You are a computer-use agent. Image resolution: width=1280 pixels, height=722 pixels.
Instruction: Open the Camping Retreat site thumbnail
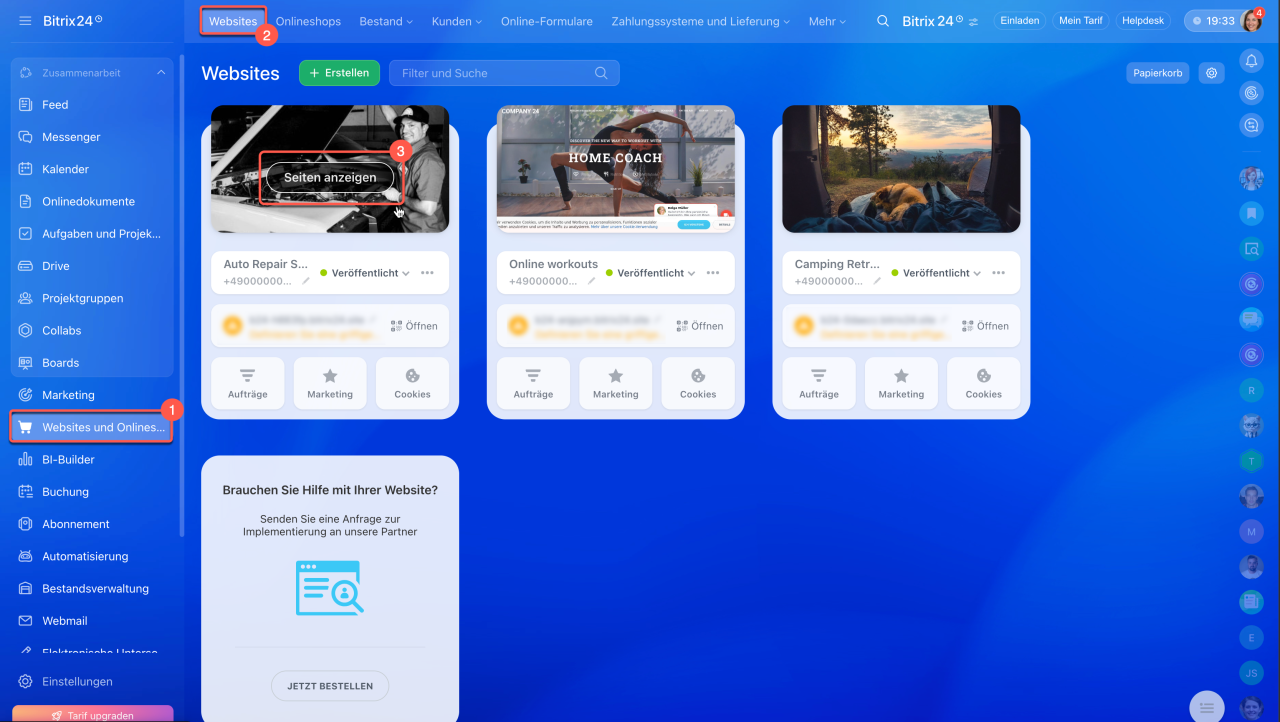901,169
